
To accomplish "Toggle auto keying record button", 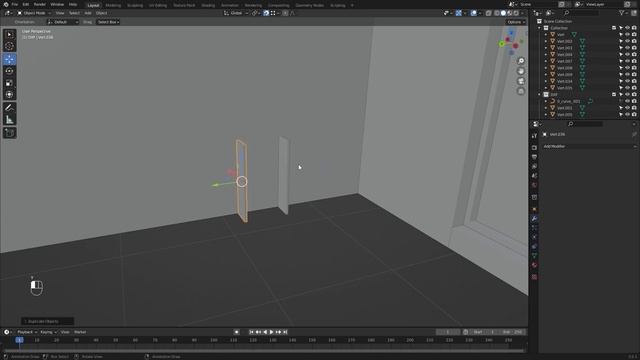I will point(236,332).
